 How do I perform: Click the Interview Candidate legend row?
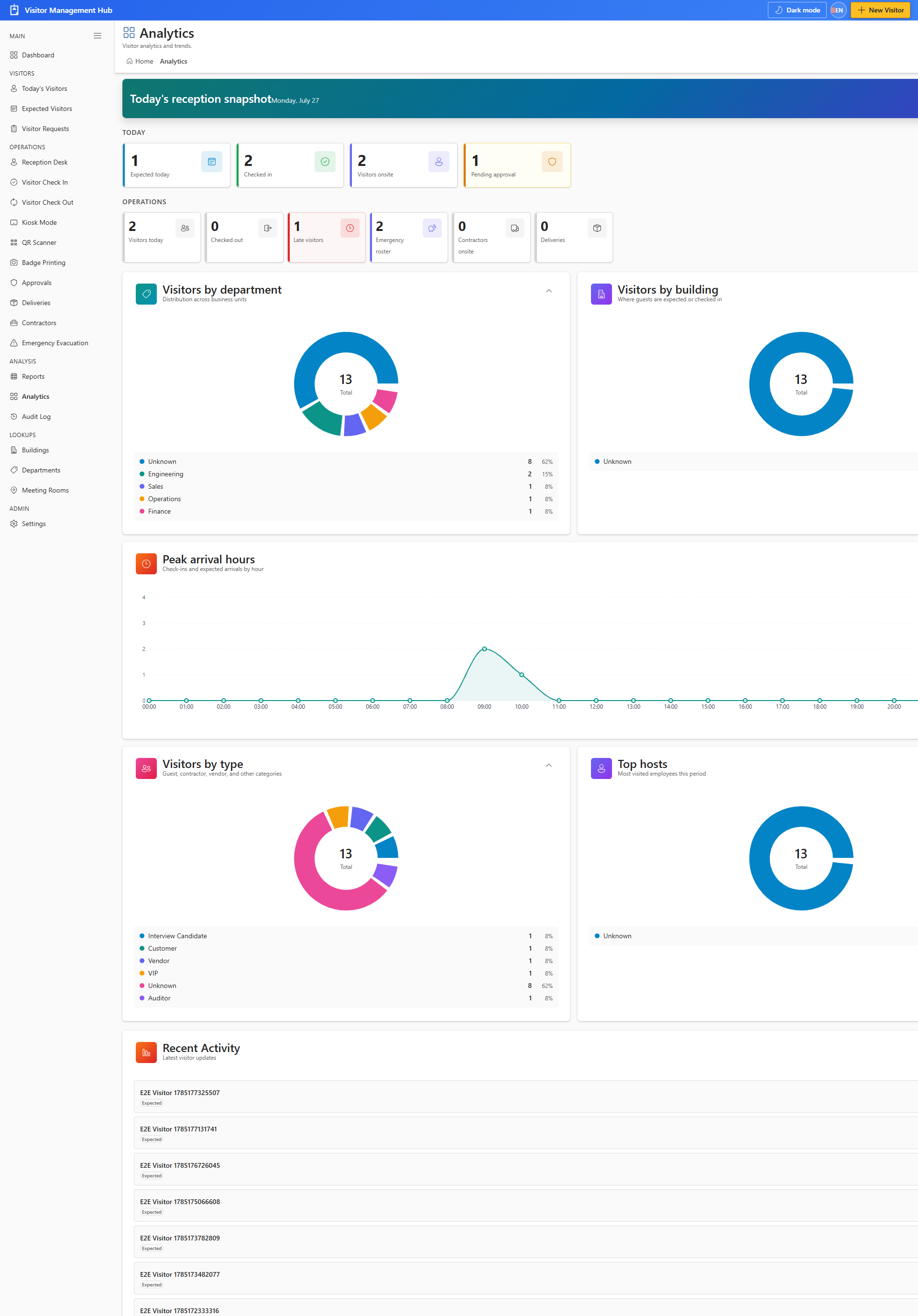346,936
